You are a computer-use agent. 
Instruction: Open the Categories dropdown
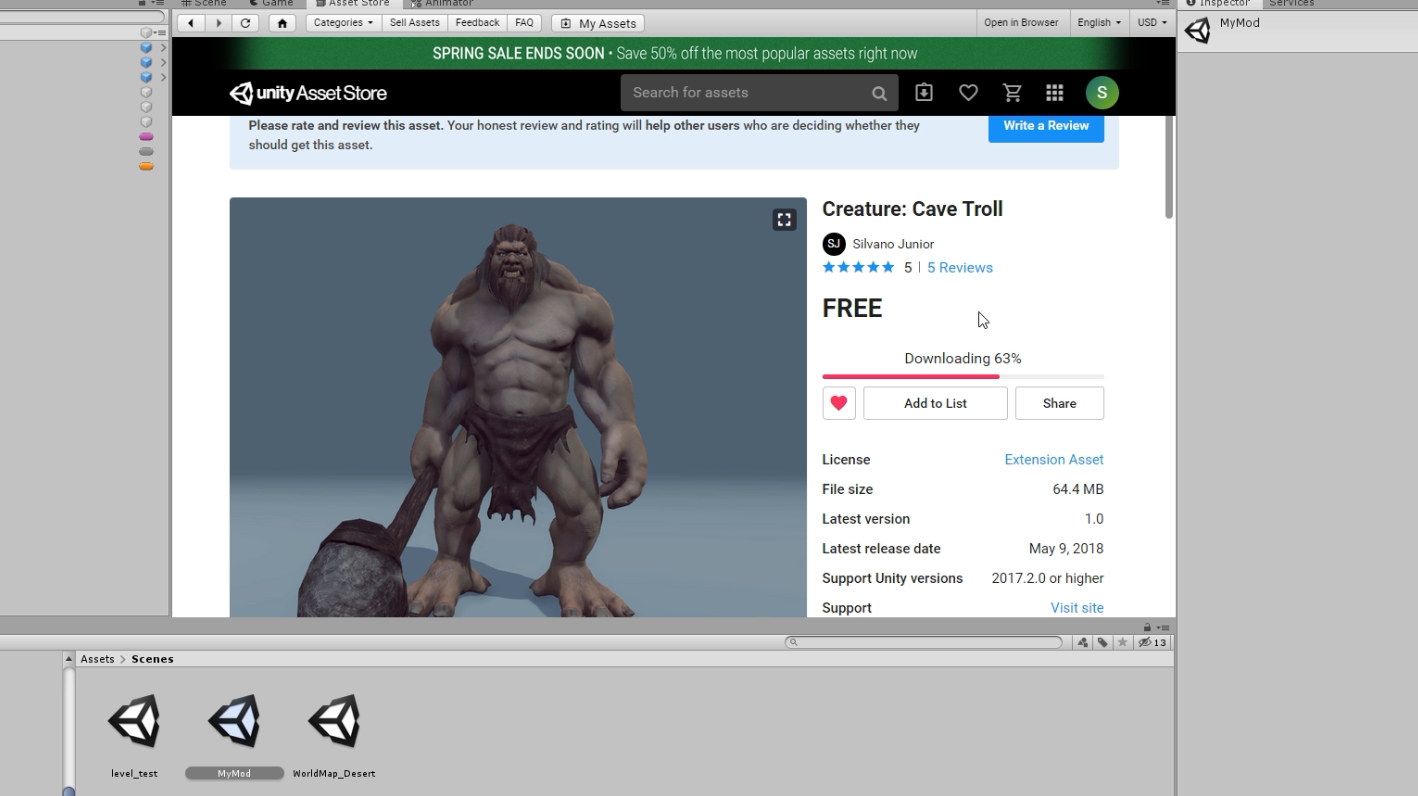click(x=343, y=23)
